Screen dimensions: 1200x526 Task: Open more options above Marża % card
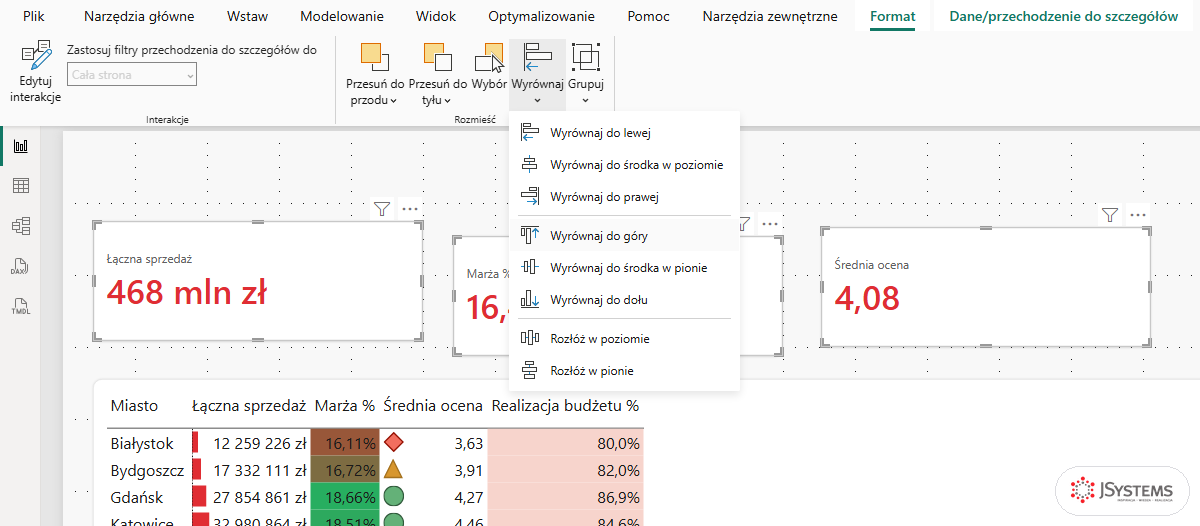769,224
